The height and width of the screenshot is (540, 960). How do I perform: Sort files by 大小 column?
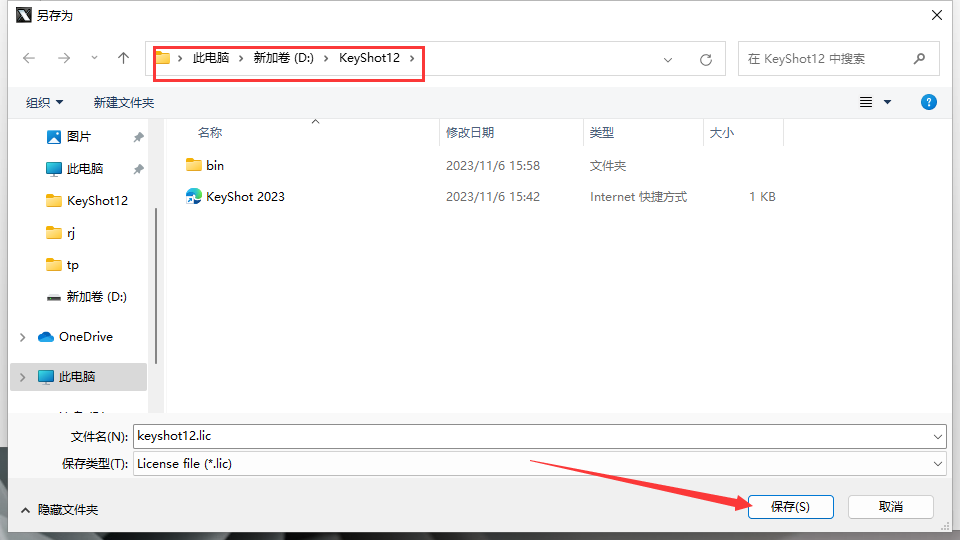click(721, 132)
